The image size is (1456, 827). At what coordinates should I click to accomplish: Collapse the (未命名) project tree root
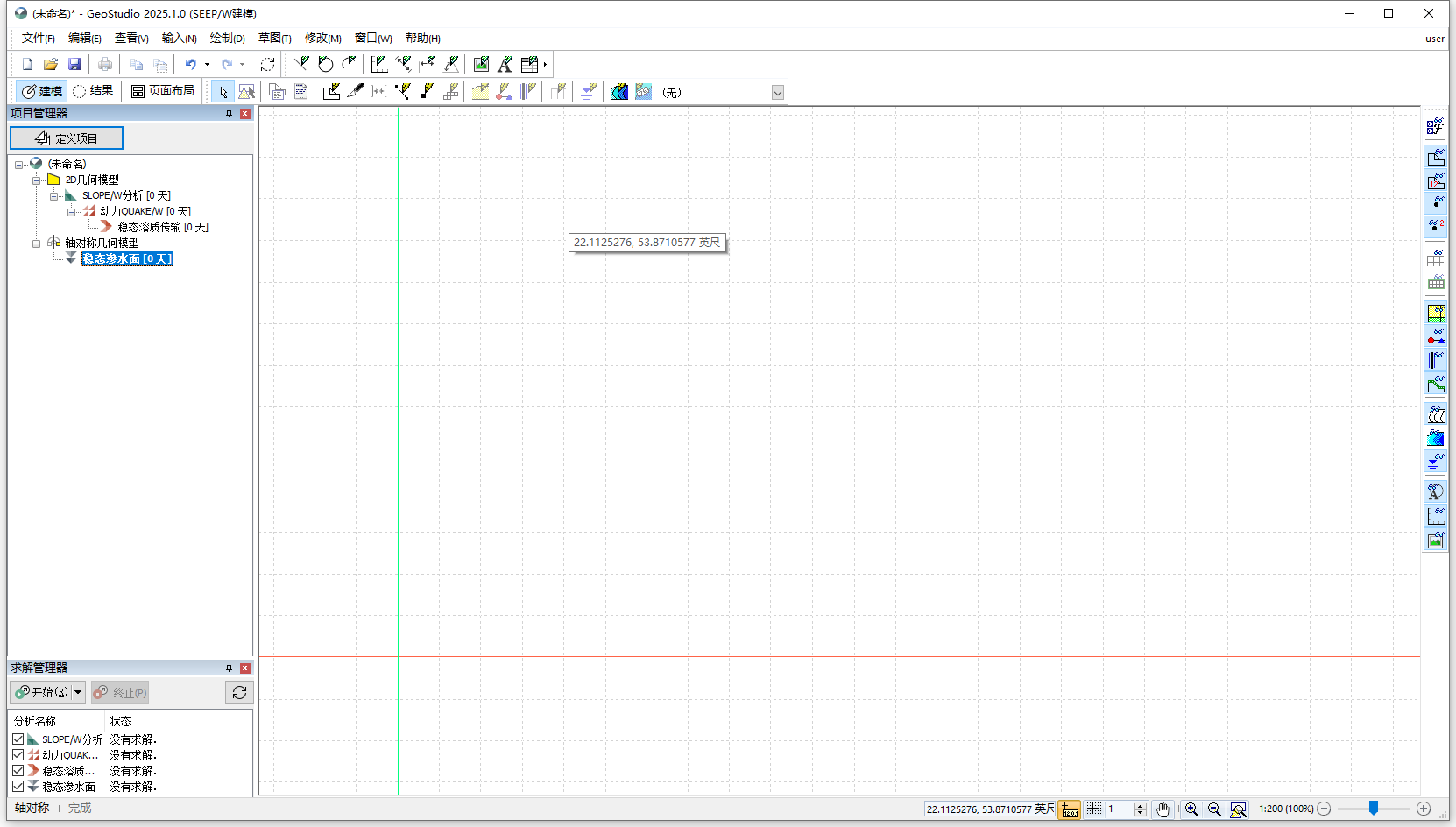click(x=18, y=165)
